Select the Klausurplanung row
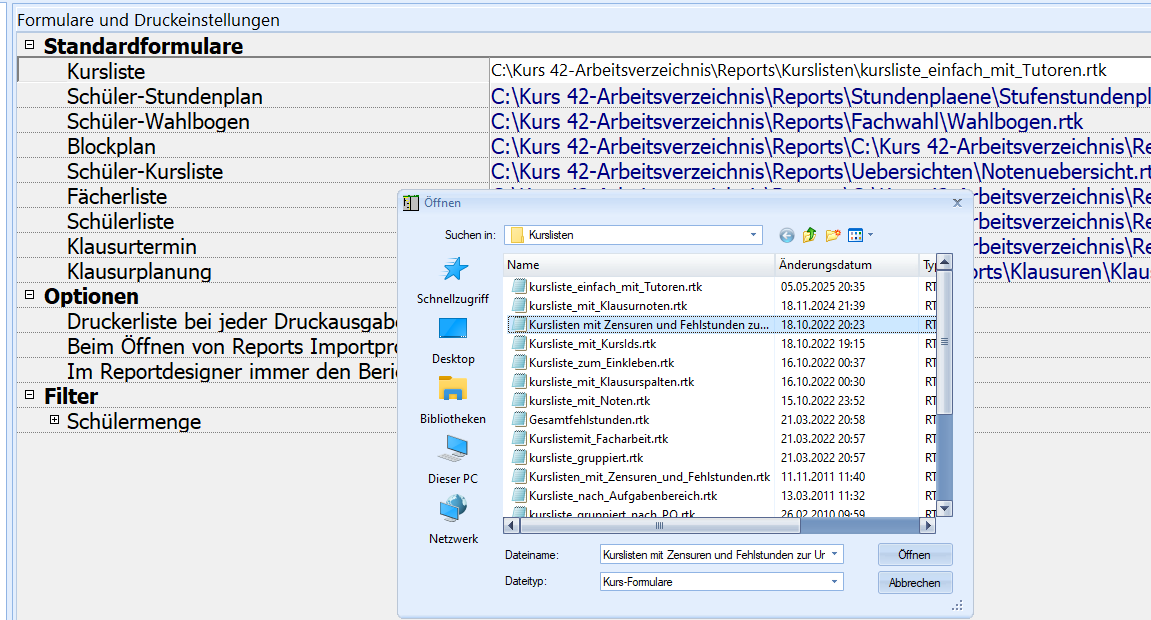The image size is (1151, 620). (208, 271)
